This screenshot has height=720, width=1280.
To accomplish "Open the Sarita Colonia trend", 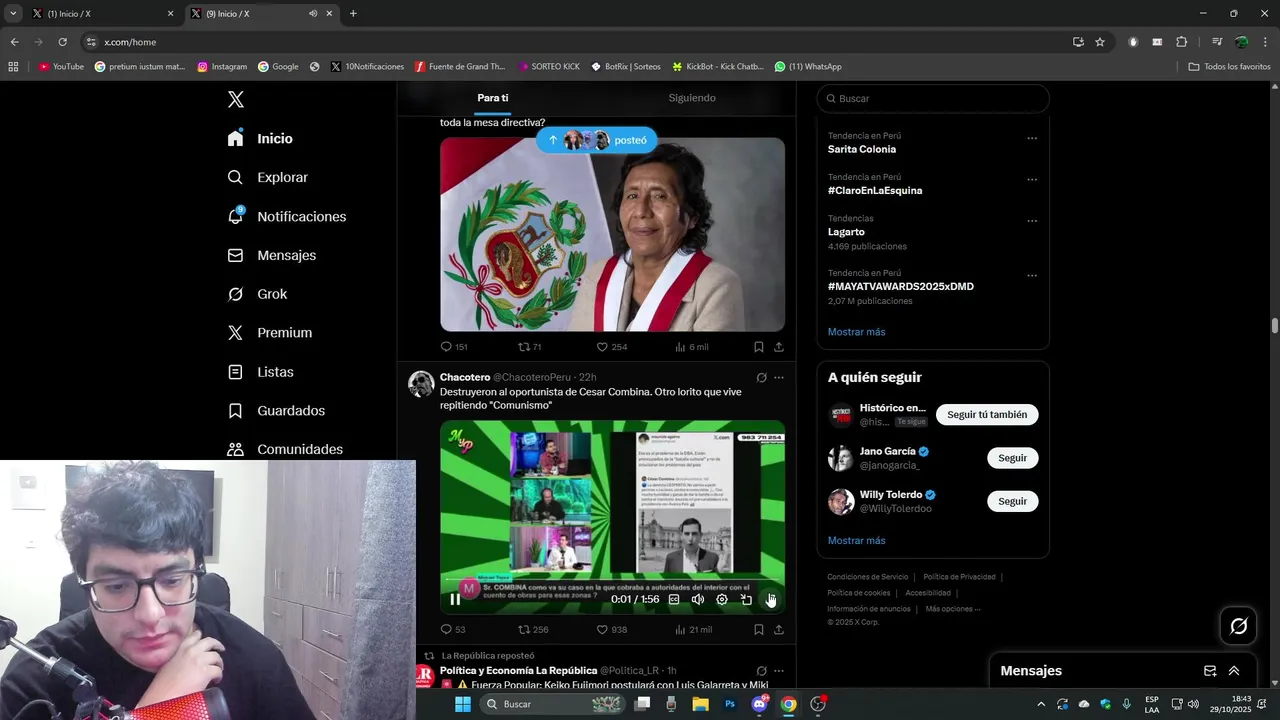I will tap(862, 149).
